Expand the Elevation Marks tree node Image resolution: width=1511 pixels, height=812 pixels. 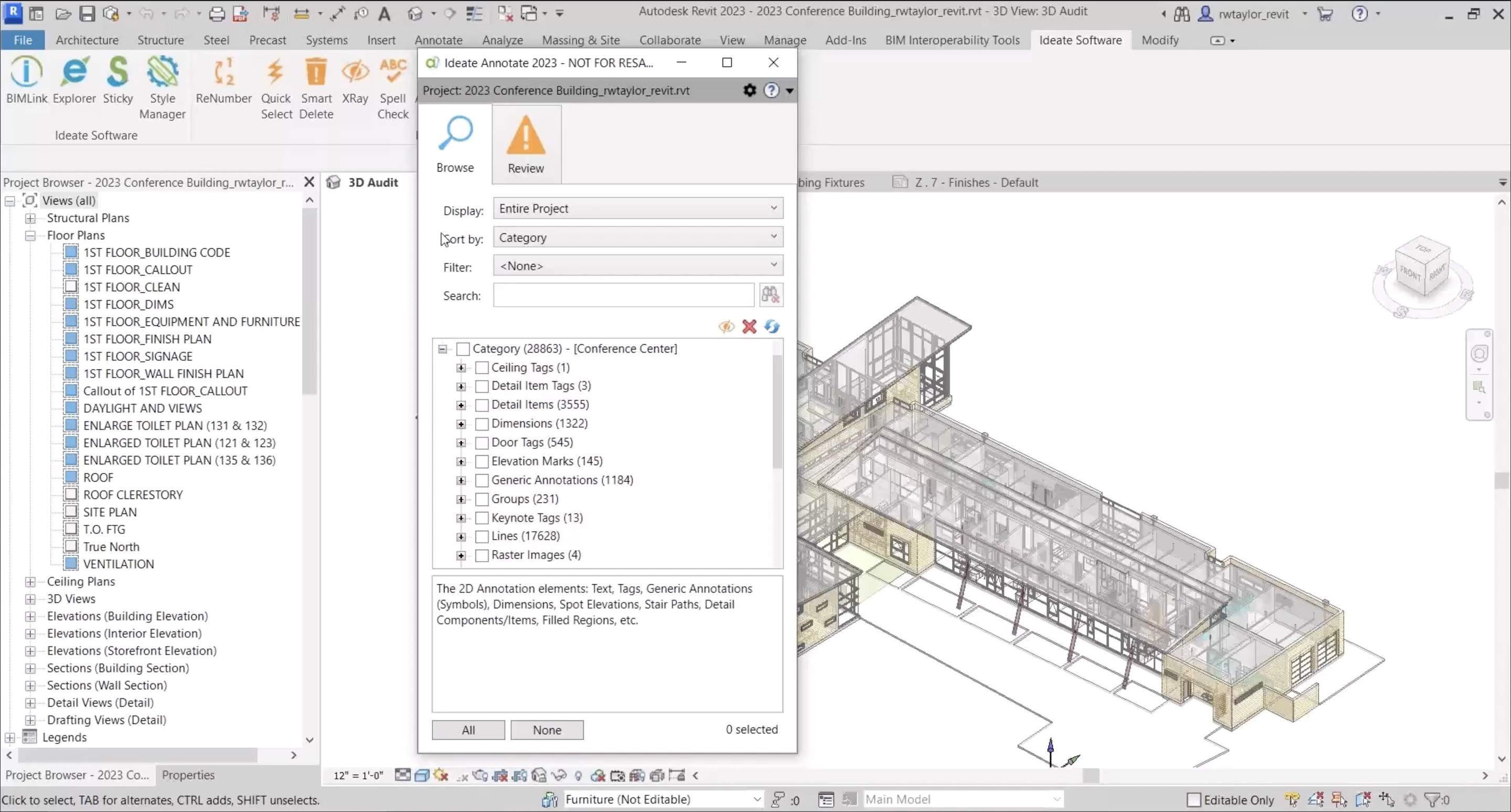click(461, 462)
